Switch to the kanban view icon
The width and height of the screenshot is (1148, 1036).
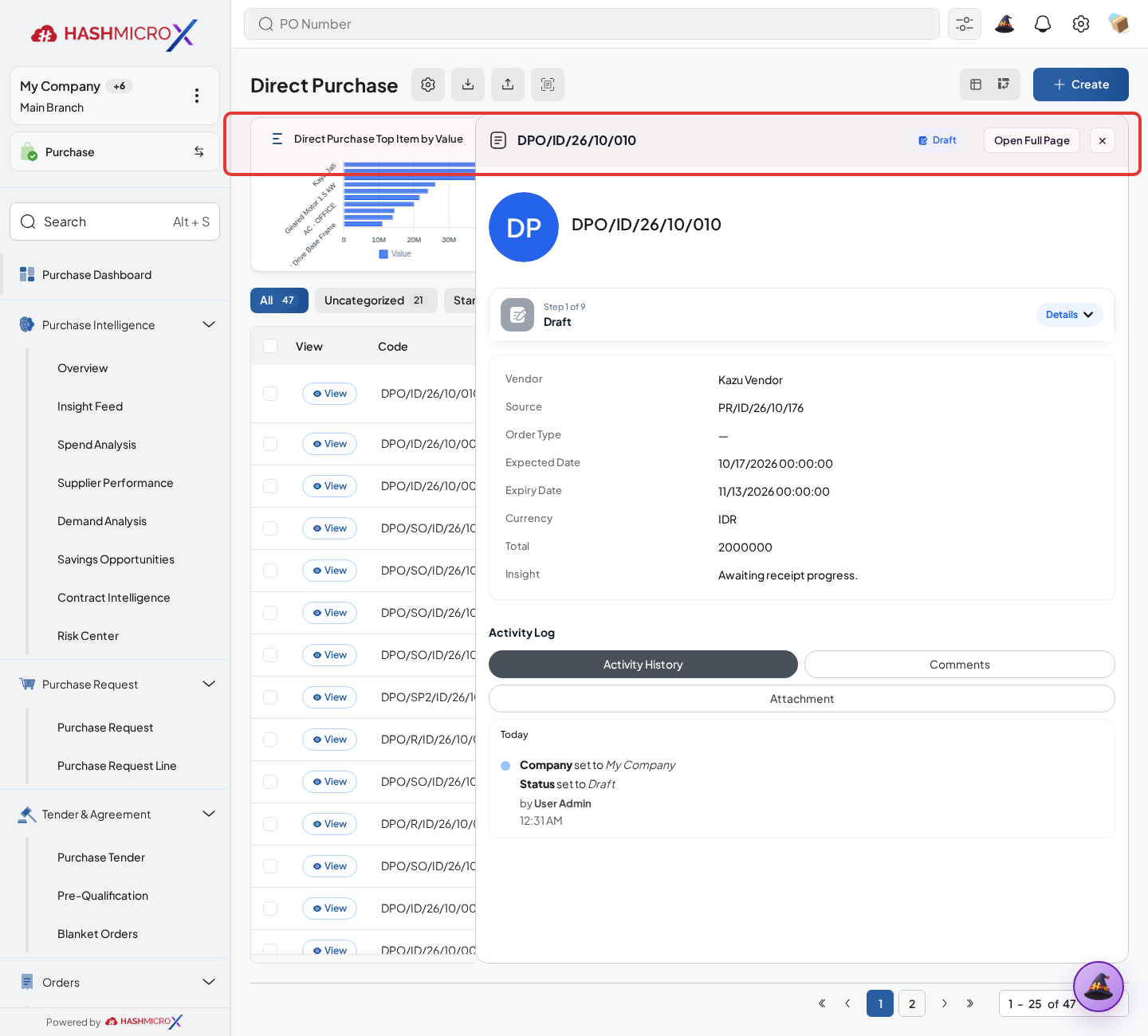pos(1004,84)
